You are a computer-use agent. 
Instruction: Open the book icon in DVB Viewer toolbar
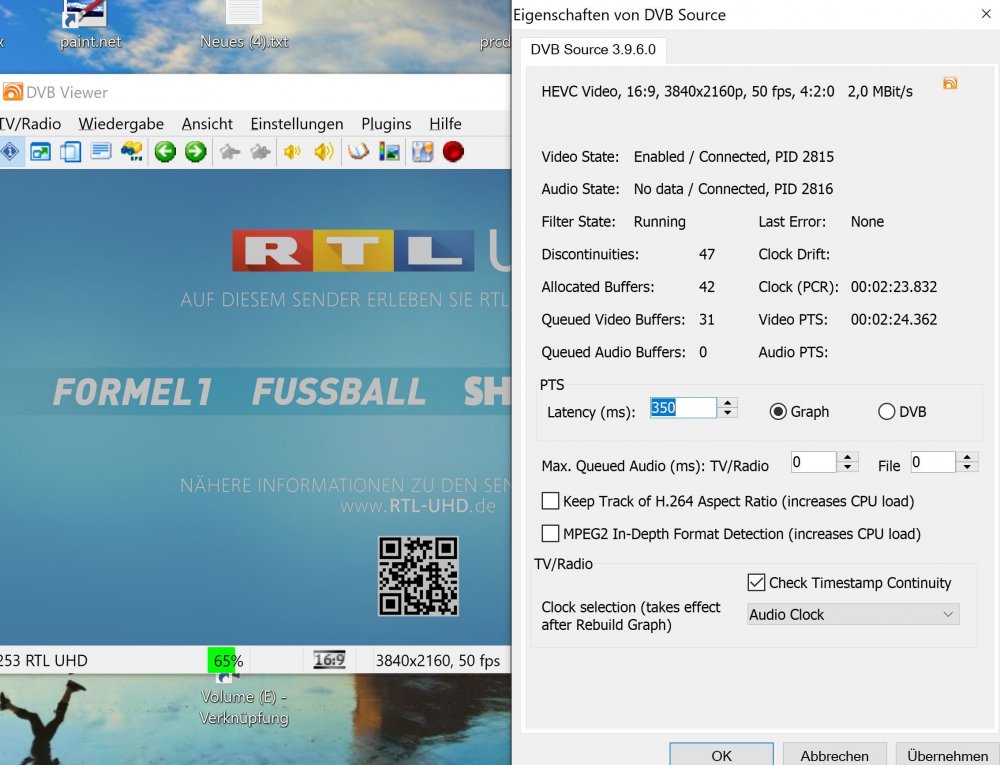[358, 152]
